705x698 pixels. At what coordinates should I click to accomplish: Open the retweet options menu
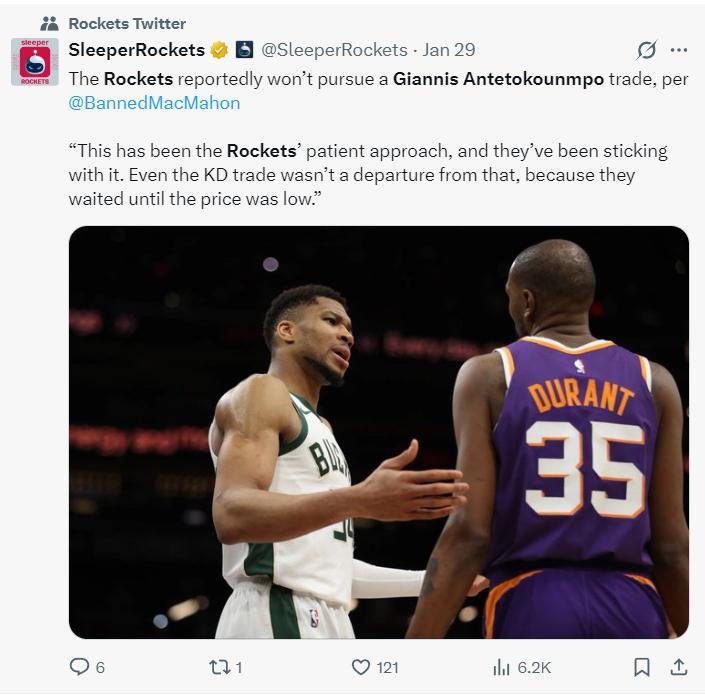click(x=217, y=667)
